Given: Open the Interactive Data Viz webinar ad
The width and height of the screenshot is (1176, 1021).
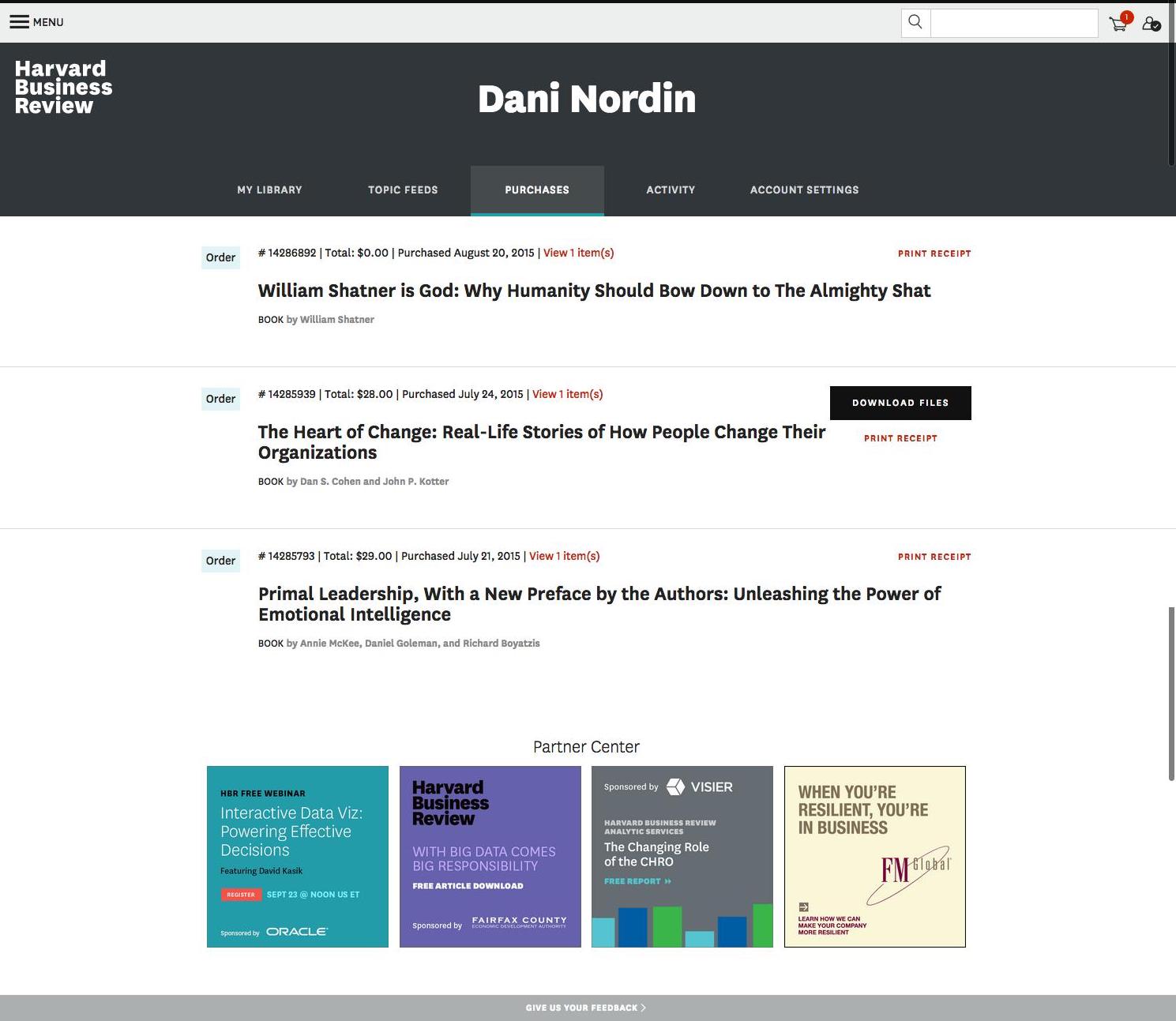Looking at the screenshot, I should tap(298, 857).
